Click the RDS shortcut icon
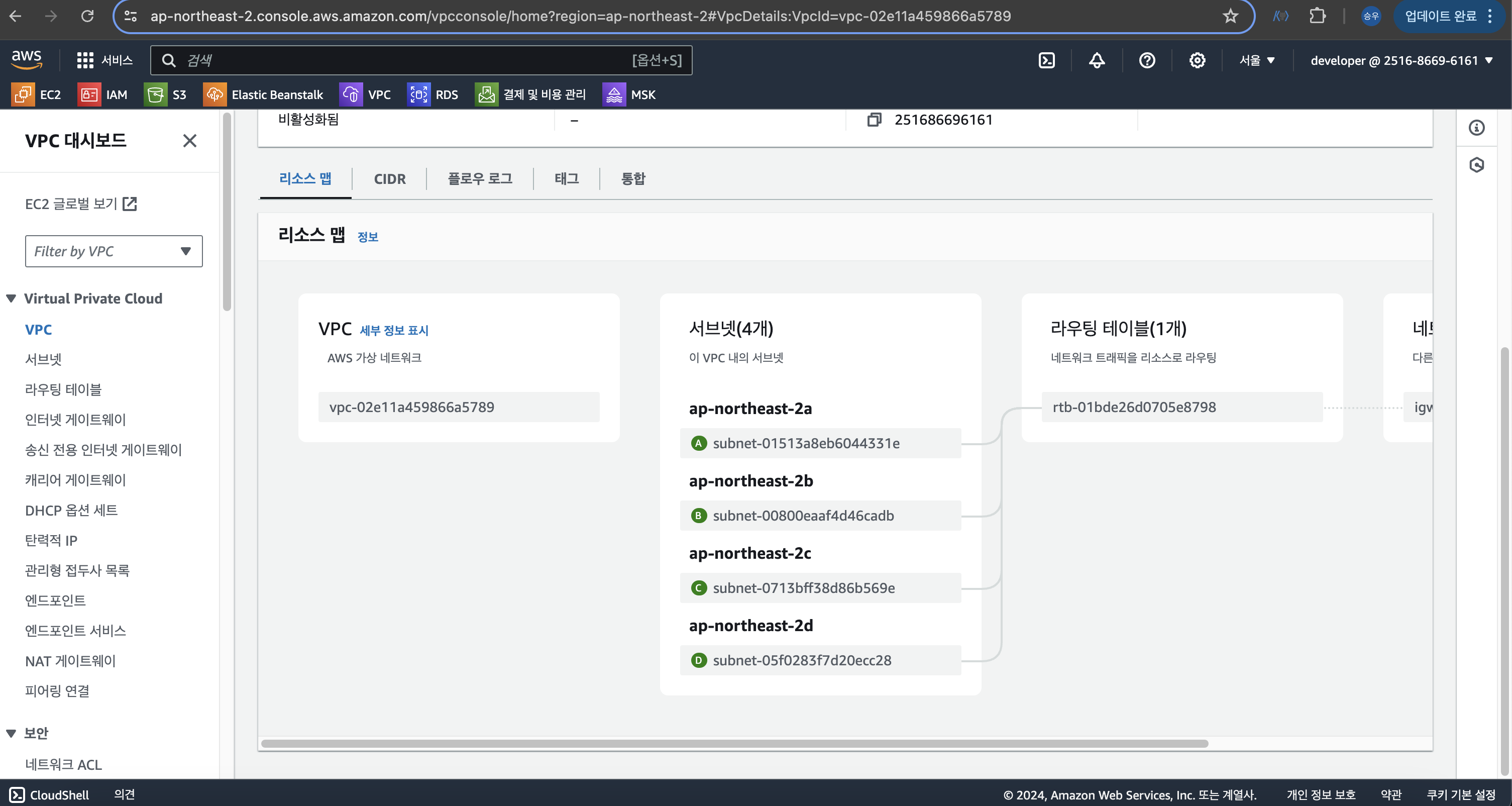The width and height of the screenshot is (1512, 806). coord(418,94)
